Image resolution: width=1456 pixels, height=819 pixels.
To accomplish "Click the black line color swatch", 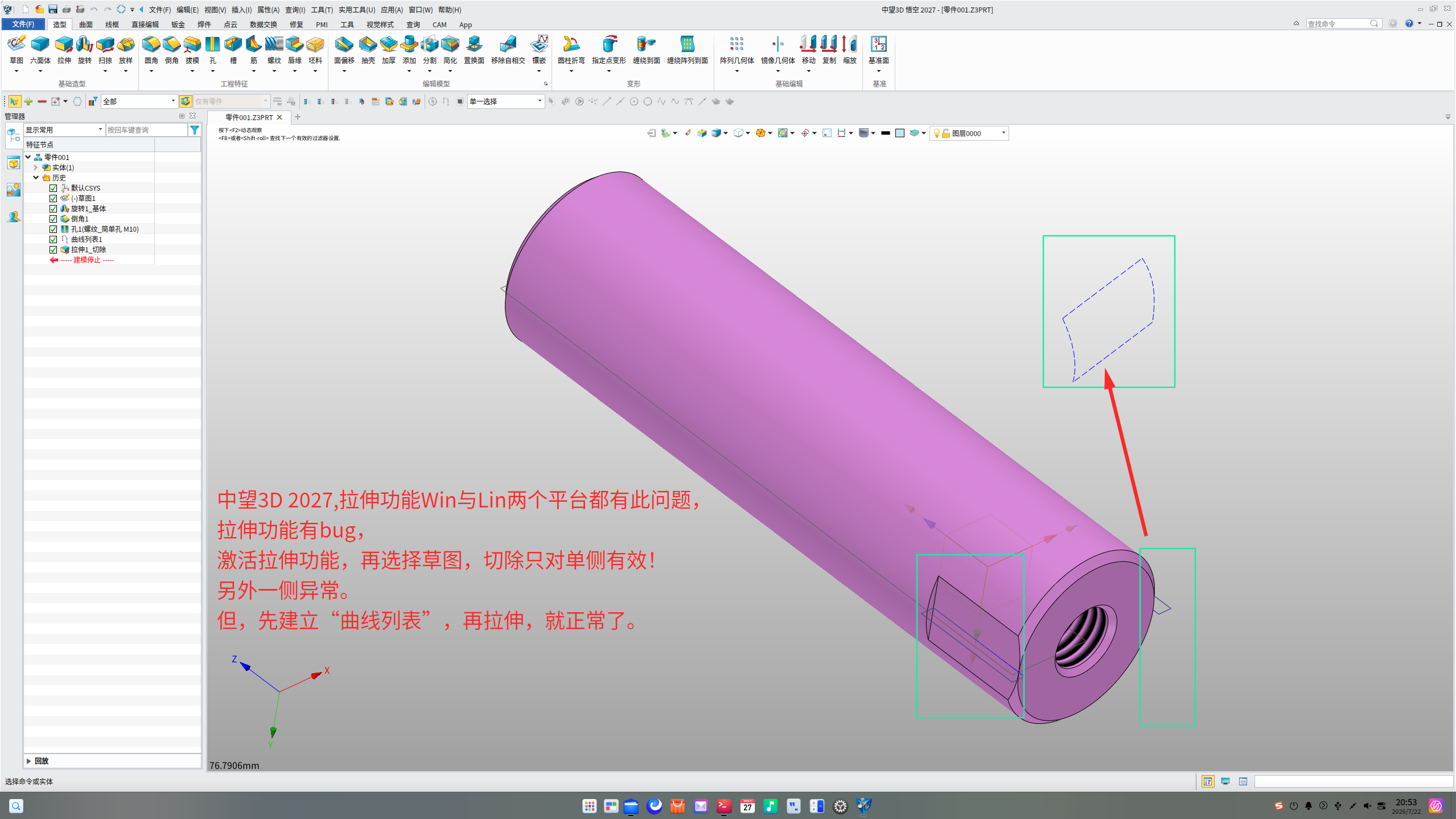I will point(885,133).
